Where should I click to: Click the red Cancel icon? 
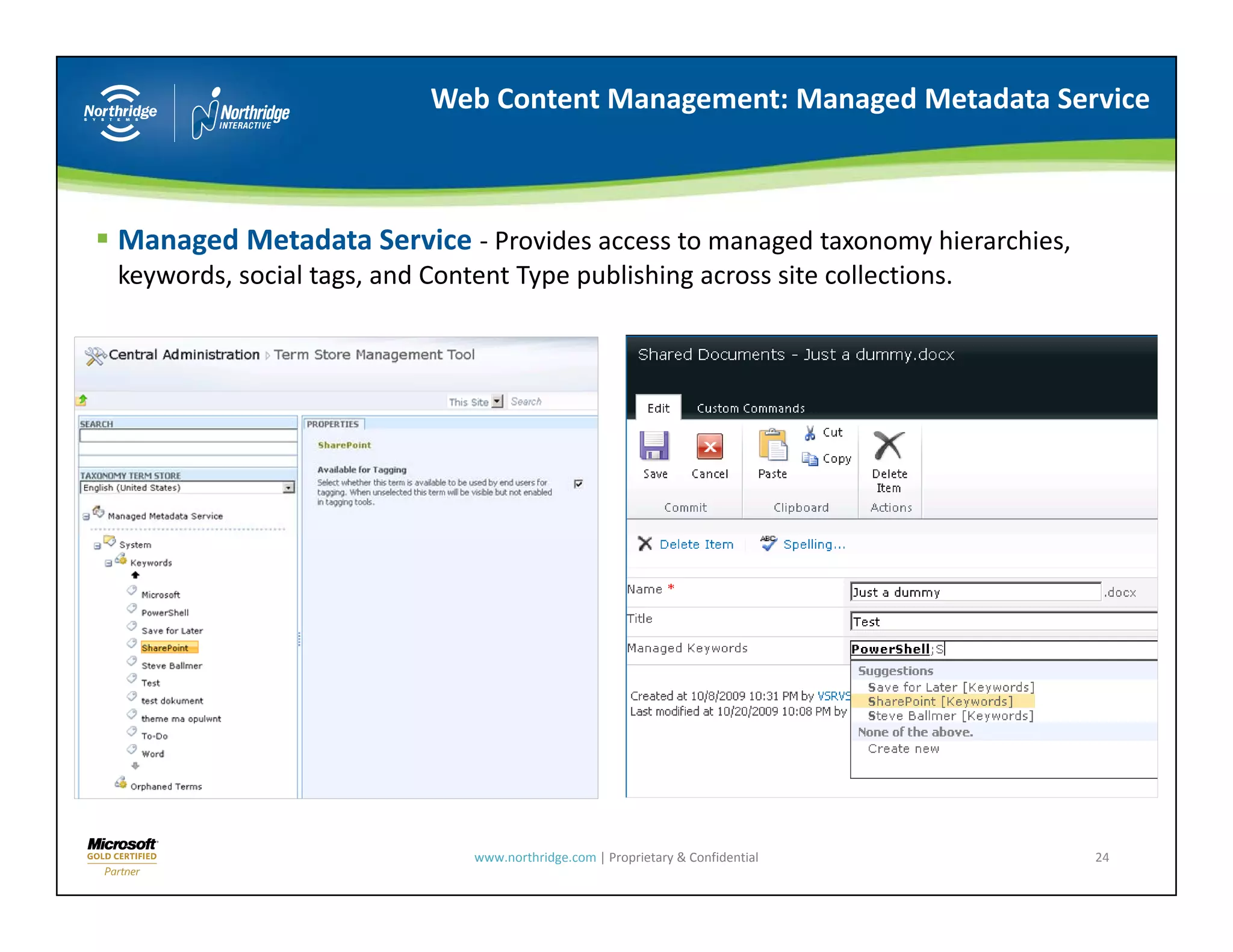(709, 447)
